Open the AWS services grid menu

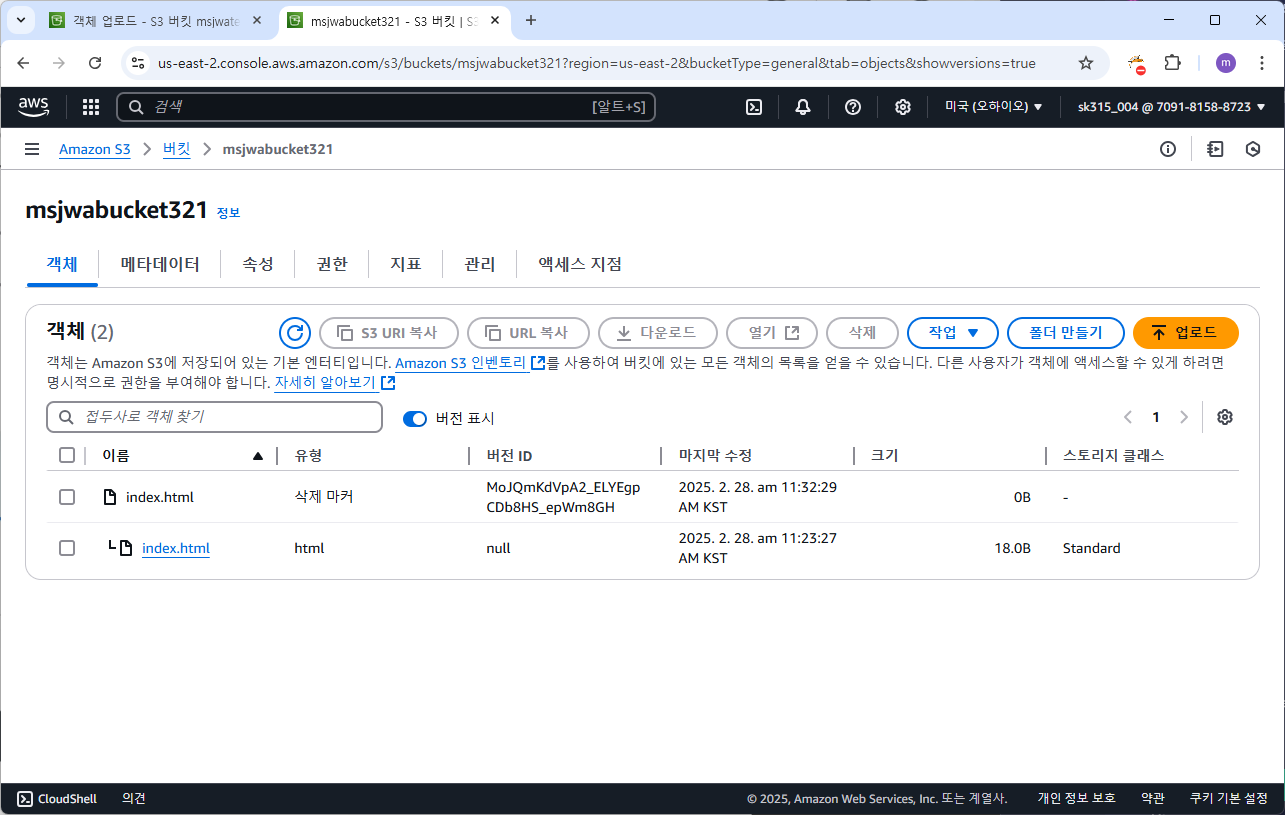pyautogui.click(x=91, y=107)
